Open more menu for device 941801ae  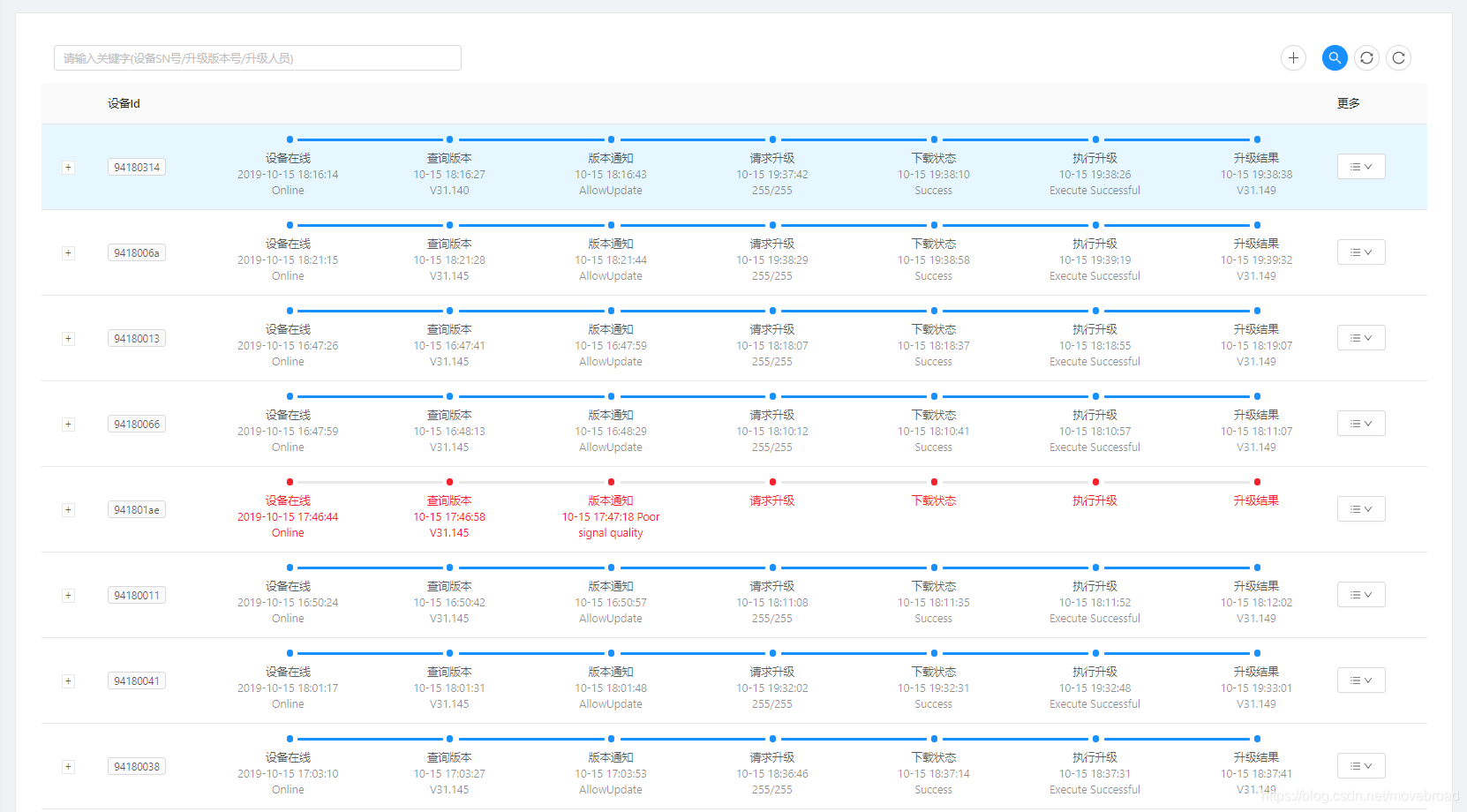click(1361, 509)
